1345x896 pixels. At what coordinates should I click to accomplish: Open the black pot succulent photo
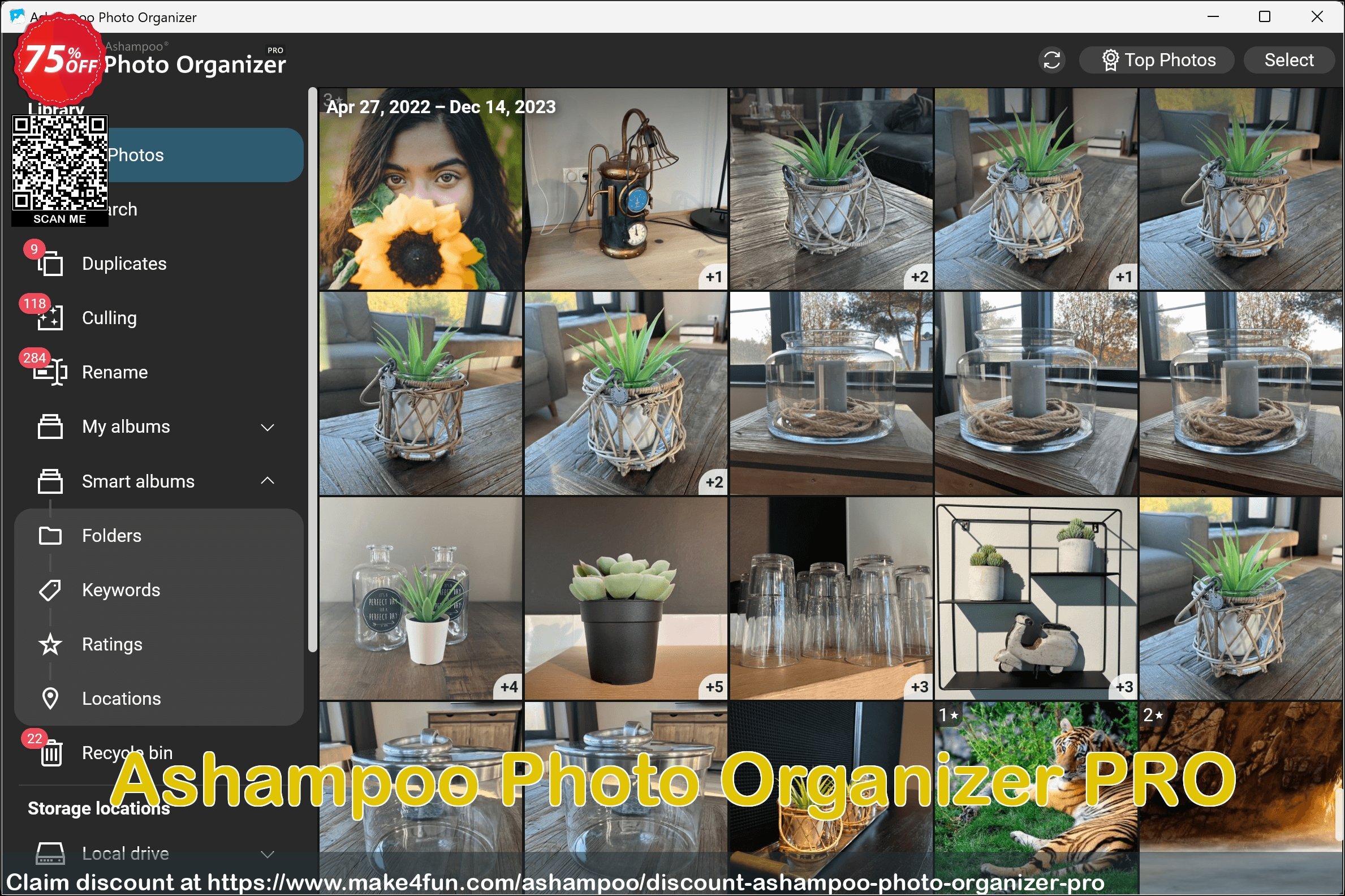(x=626, y=598)
